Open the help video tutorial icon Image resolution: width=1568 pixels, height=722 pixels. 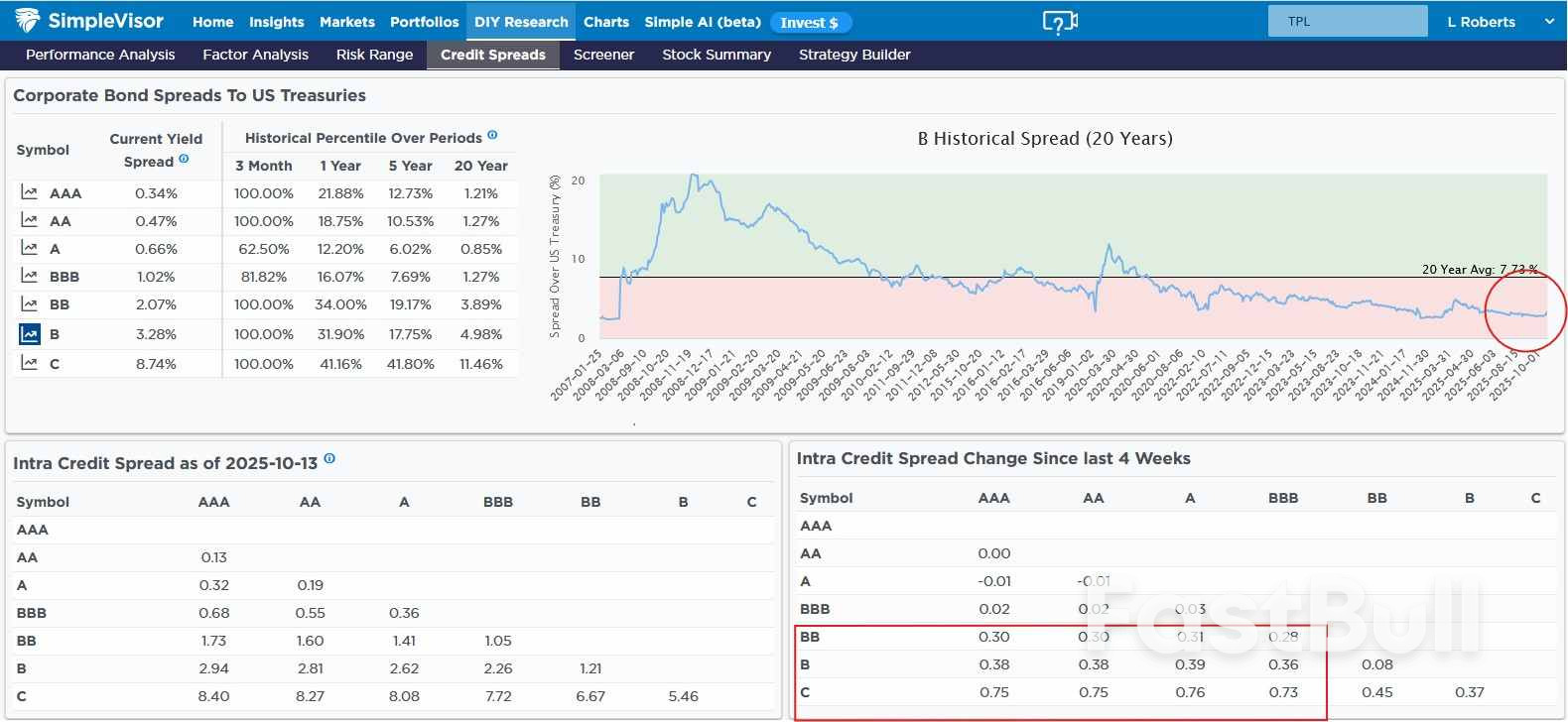click(x=1060, y=22)
